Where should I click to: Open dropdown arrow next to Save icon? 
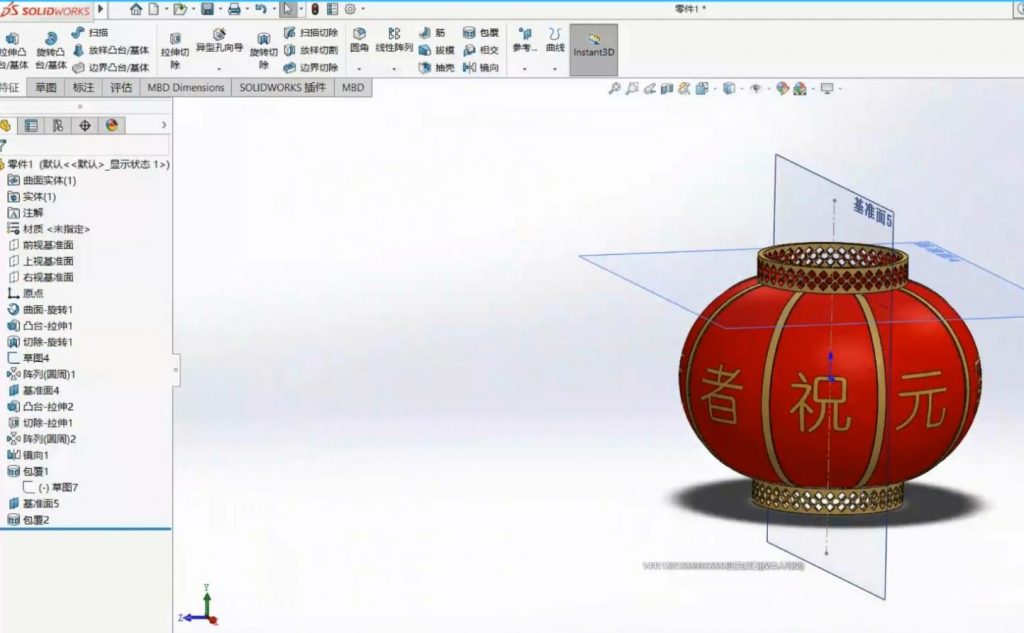click(x=220, y=9)
